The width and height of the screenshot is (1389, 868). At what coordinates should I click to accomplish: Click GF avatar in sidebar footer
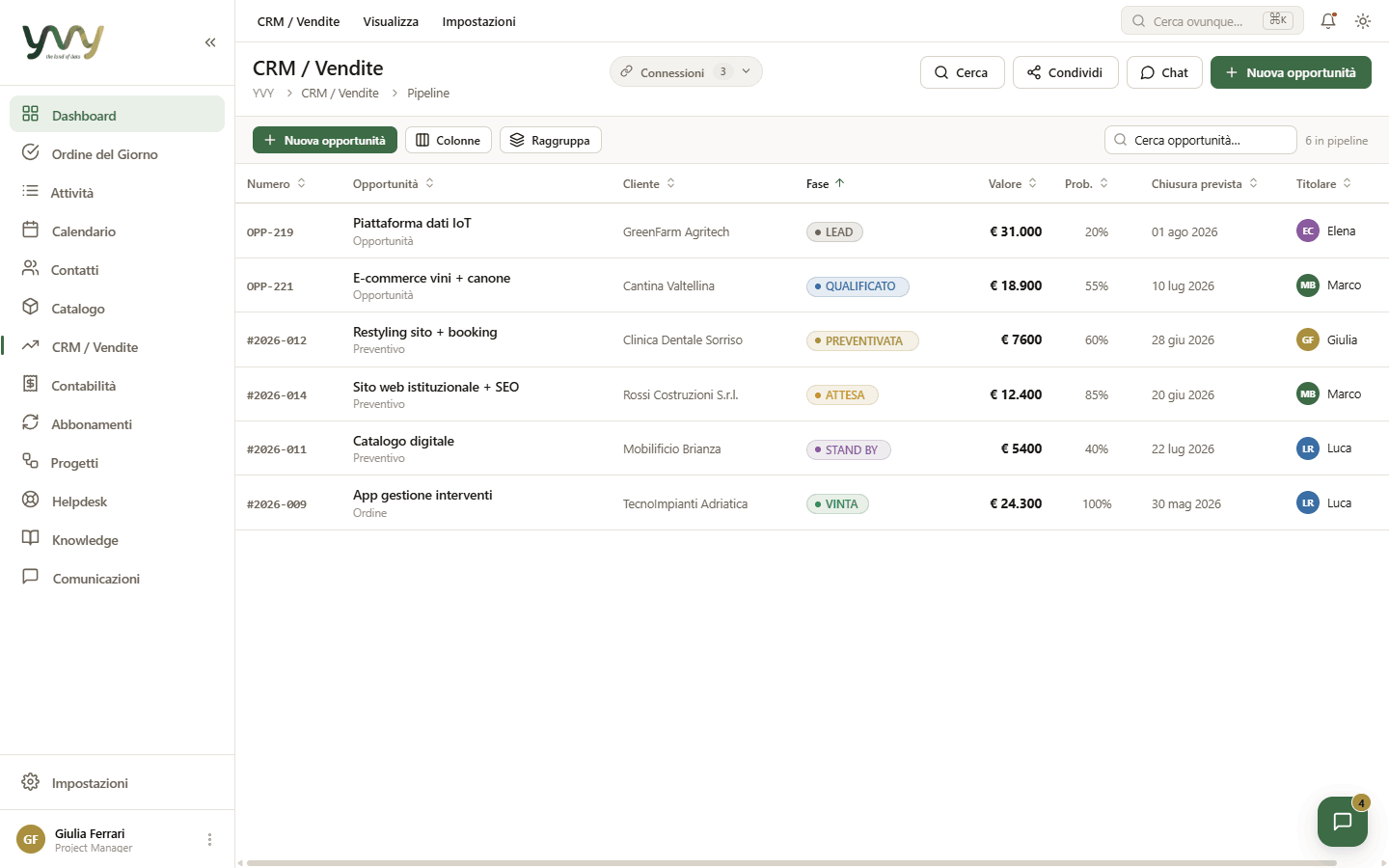coord(31,839)
